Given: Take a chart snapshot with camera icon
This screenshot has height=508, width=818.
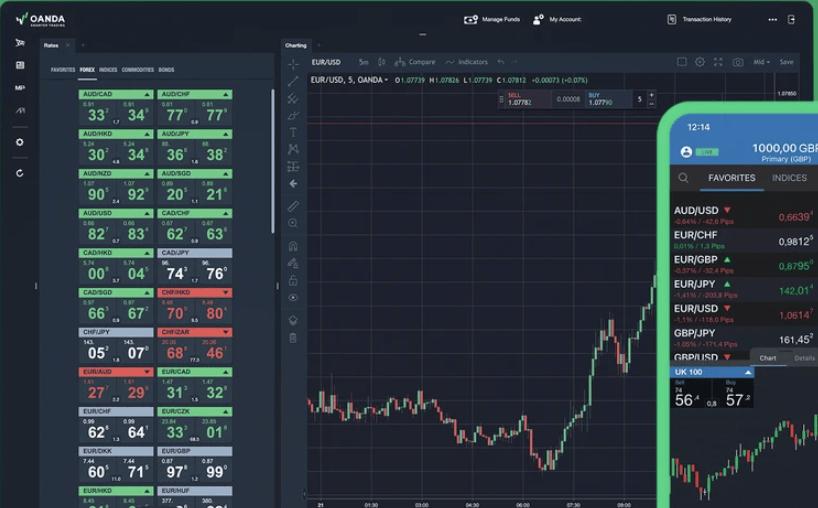Looking at the screenshot, I should pos(738,62).
